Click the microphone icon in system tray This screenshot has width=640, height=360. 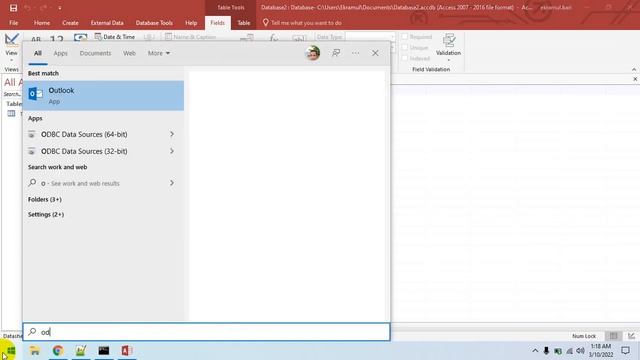(546, 351)
